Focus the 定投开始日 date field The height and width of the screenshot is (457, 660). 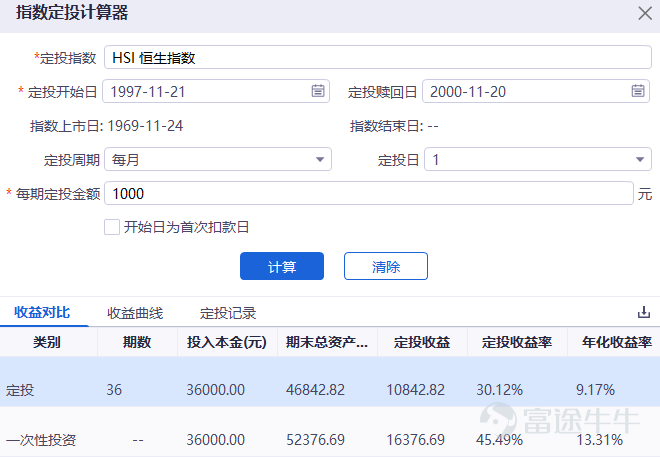coord(216,91)
